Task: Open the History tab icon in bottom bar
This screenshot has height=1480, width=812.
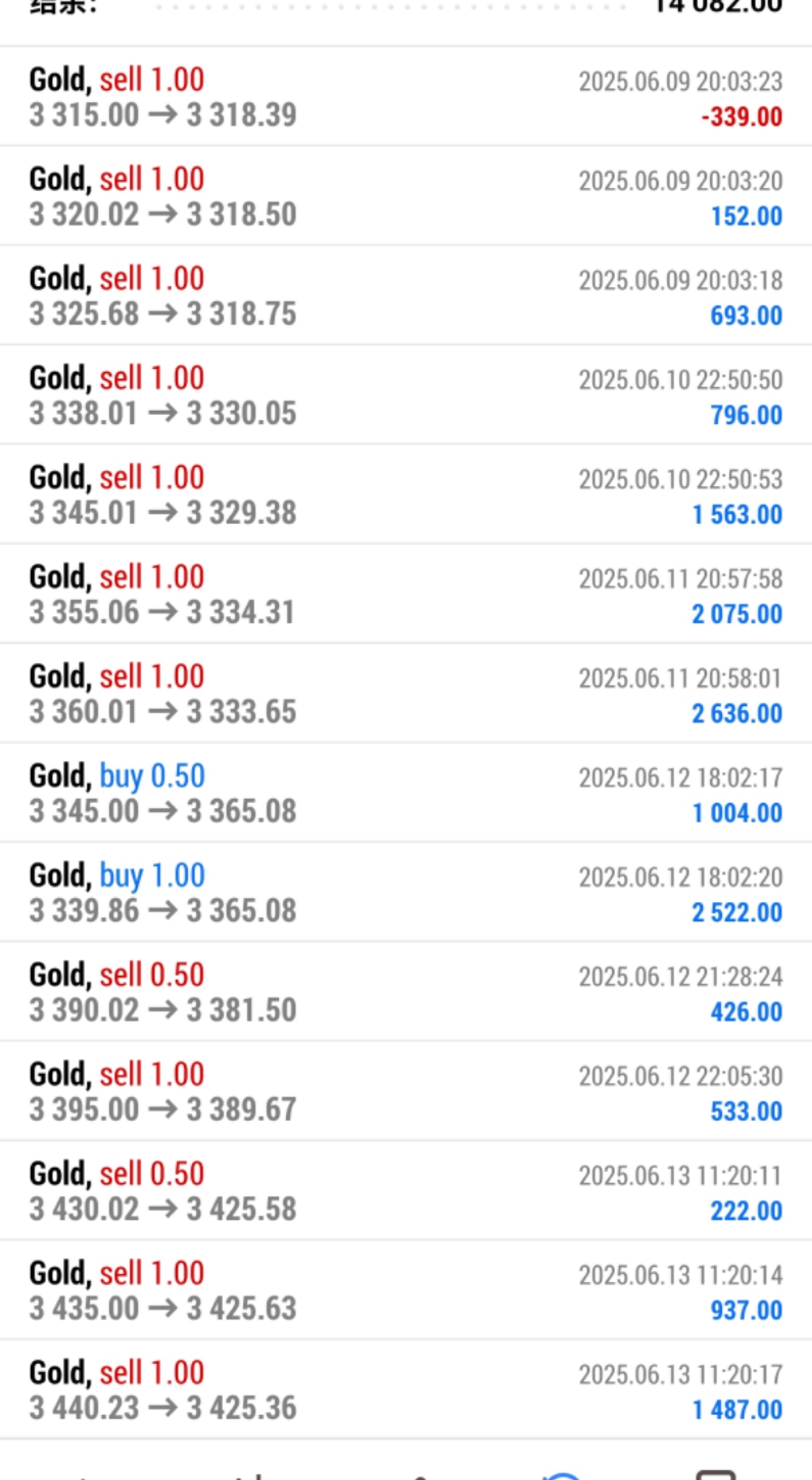Action: pyautogui.click(x=564, y=1474)
